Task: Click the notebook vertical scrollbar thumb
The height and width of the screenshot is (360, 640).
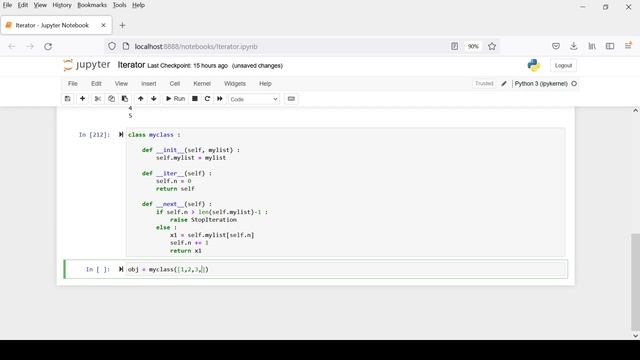Action: pos(635,282)
